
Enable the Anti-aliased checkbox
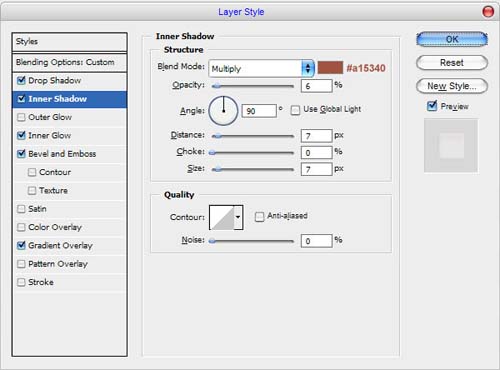coord(259,217)
